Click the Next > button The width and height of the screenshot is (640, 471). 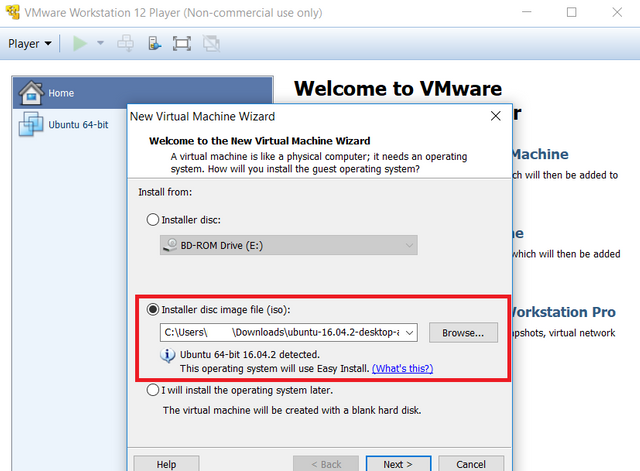click(x=398, y=464)
